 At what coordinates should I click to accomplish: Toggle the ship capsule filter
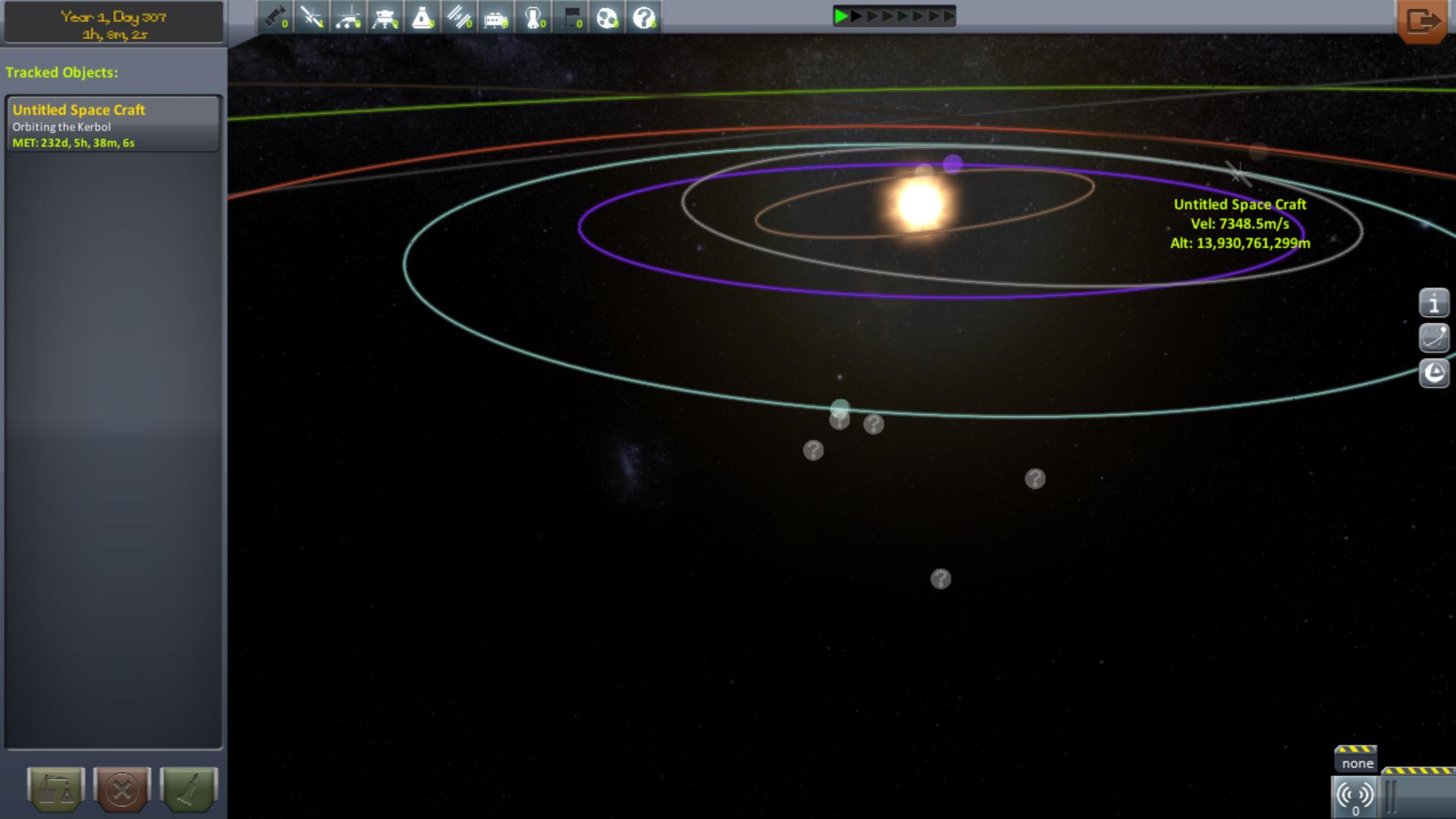(422, 17)
